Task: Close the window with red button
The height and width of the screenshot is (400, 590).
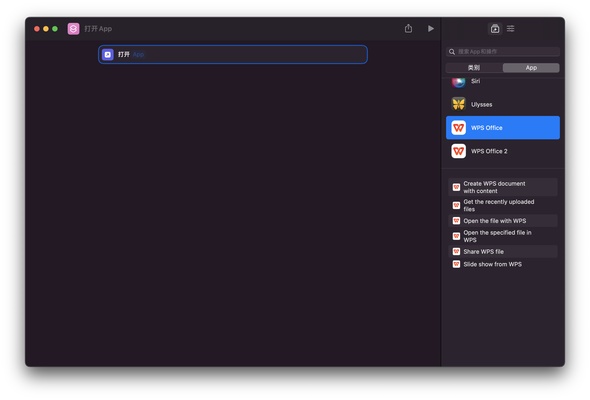Action: (x=37, y=29)
